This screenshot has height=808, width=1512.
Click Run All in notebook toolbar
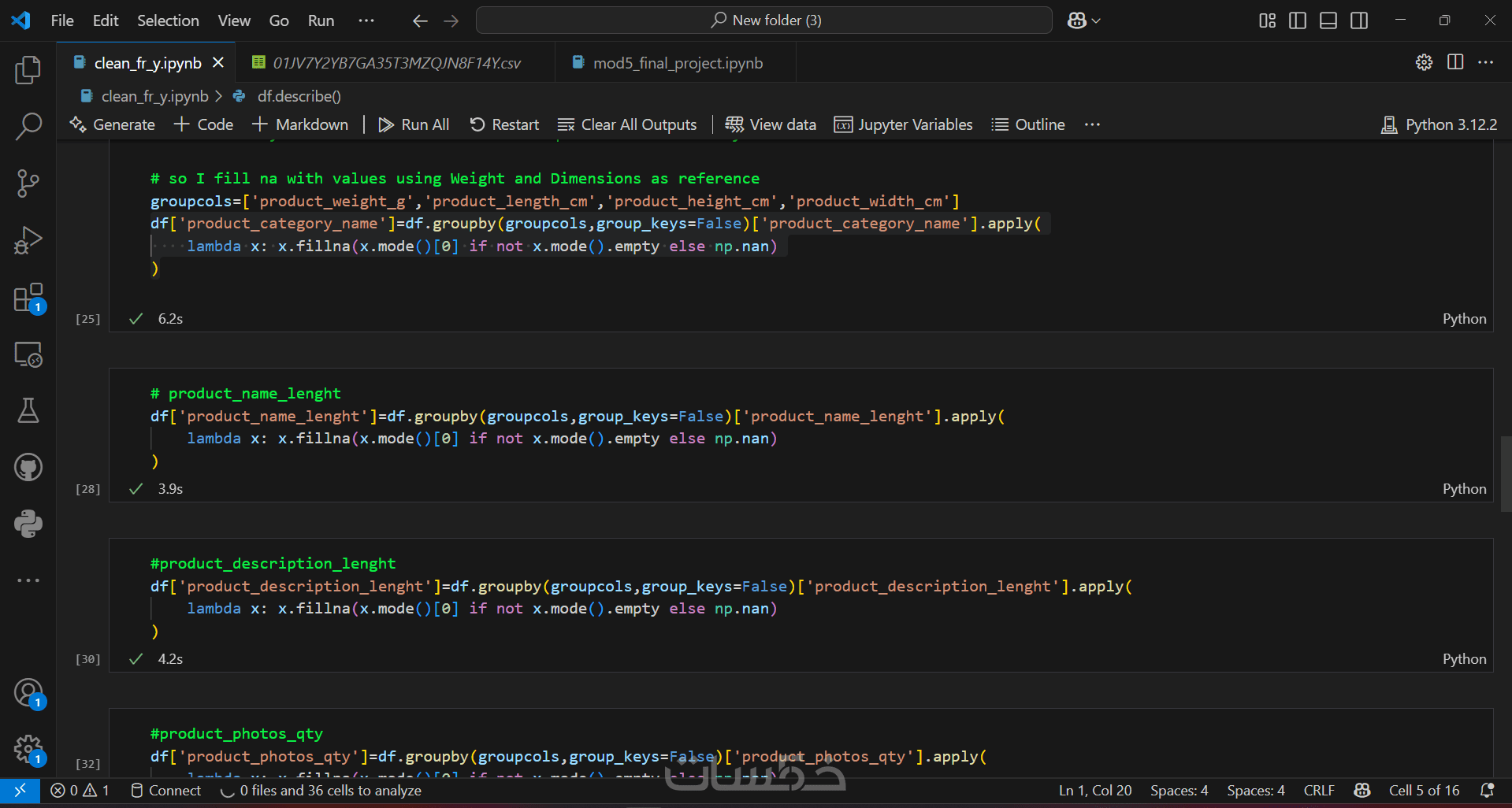[414, 124]
